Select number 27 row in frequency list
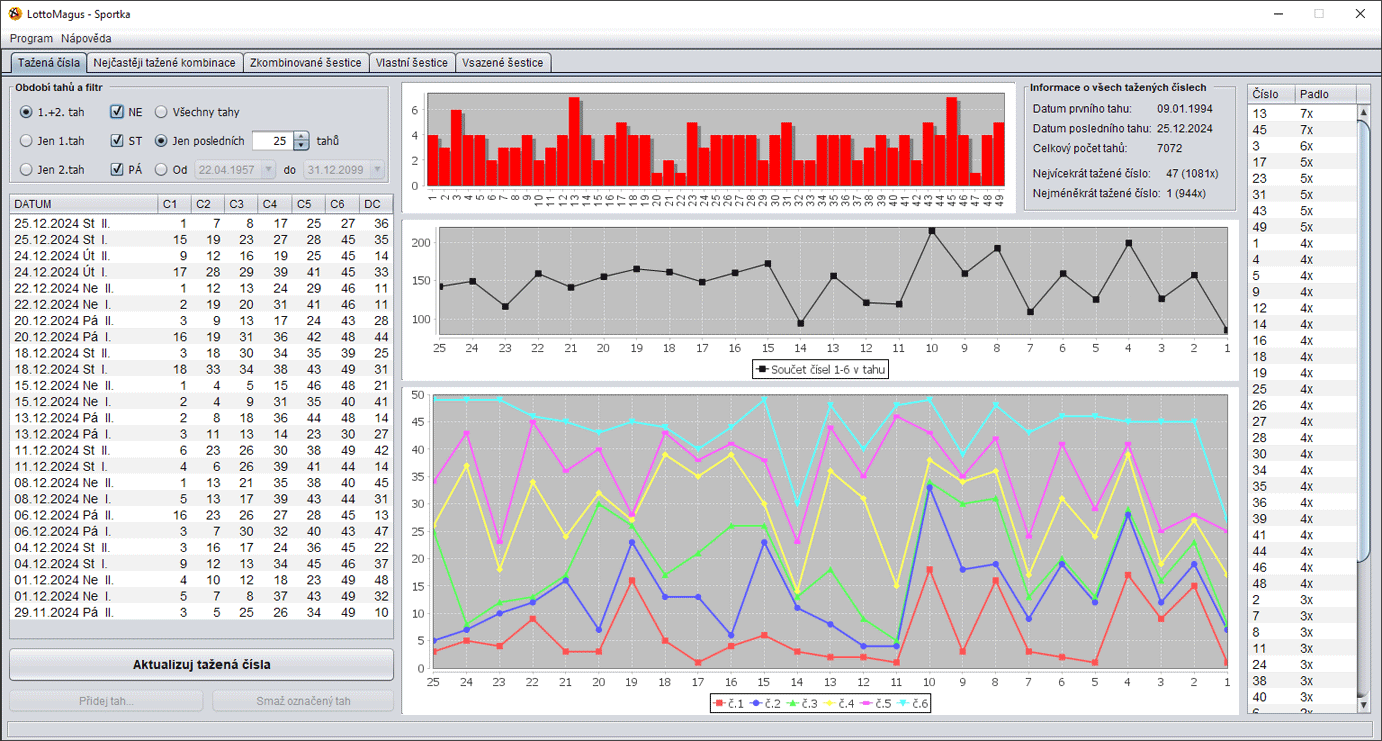Image resolution: width=1382 pixels, height=741 pixels. pyautogui.click(x=1303, y=421)
